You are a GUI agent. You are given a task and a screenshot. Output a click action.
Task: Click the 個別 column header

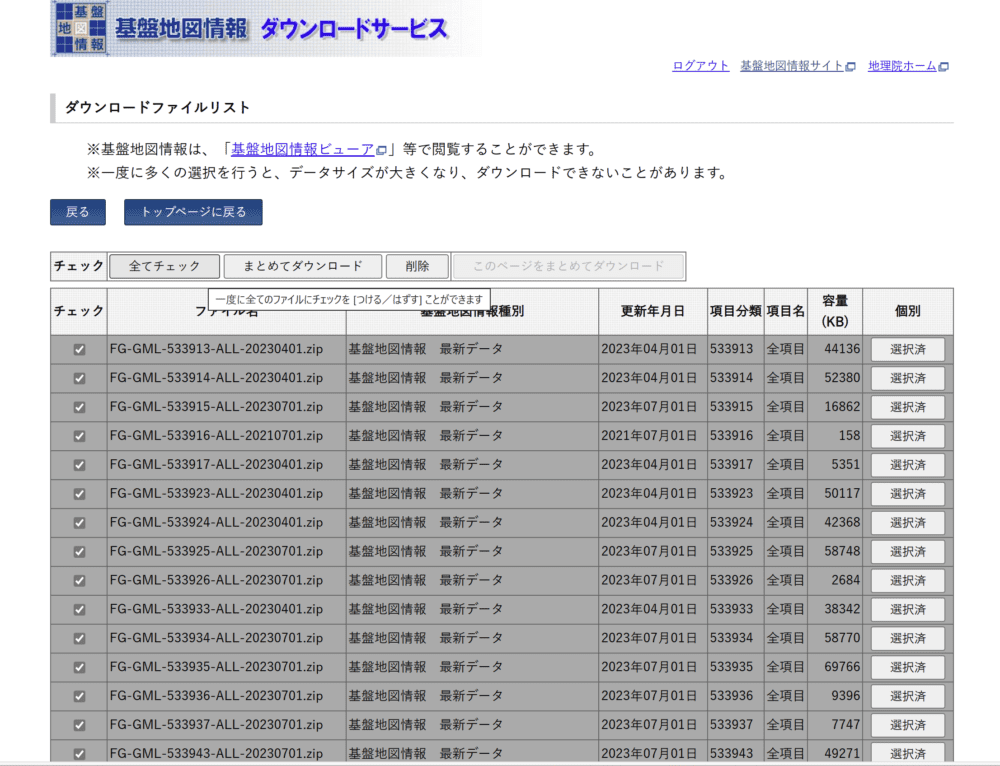coord(908,311)
